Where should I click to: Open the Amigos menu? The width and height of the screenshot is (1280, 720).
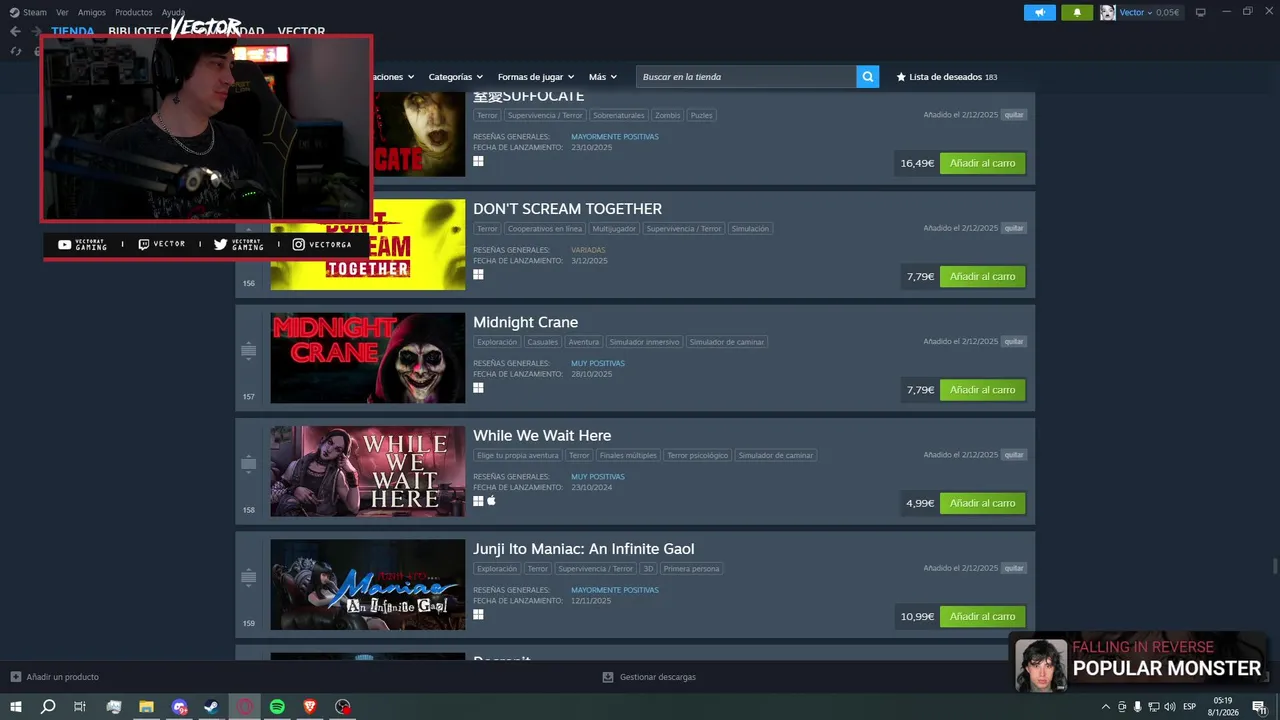92,12
